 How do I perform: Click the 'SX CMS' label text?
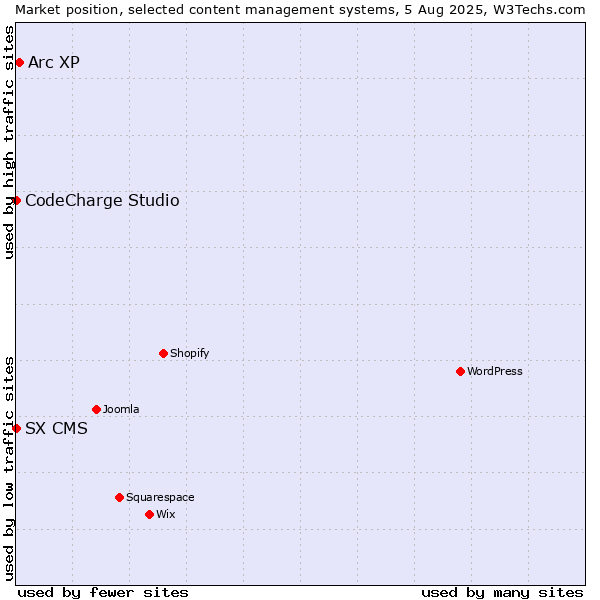[56, 428]
